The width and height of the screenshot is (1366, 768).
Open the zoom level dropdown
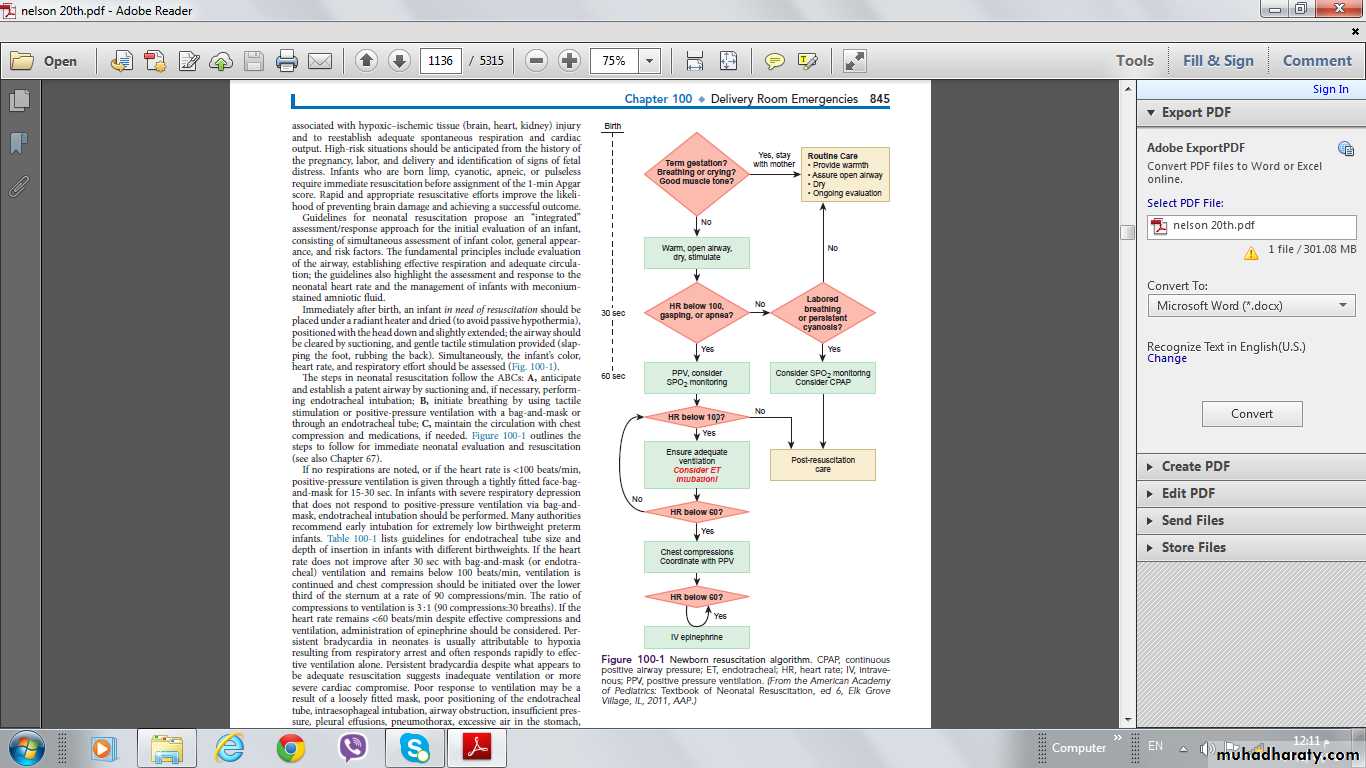(650, 61)
